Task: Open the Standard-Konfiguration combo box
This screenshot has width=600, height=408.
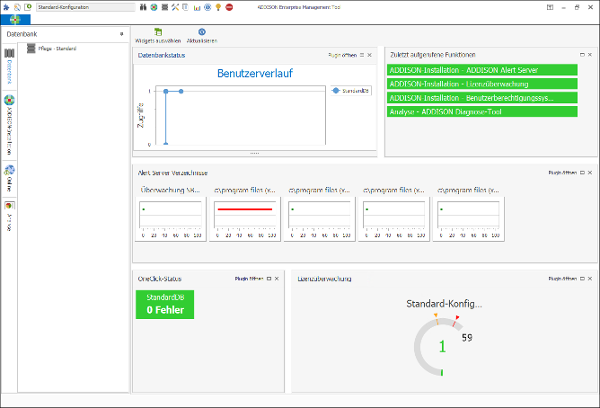Action: [86, 7]
